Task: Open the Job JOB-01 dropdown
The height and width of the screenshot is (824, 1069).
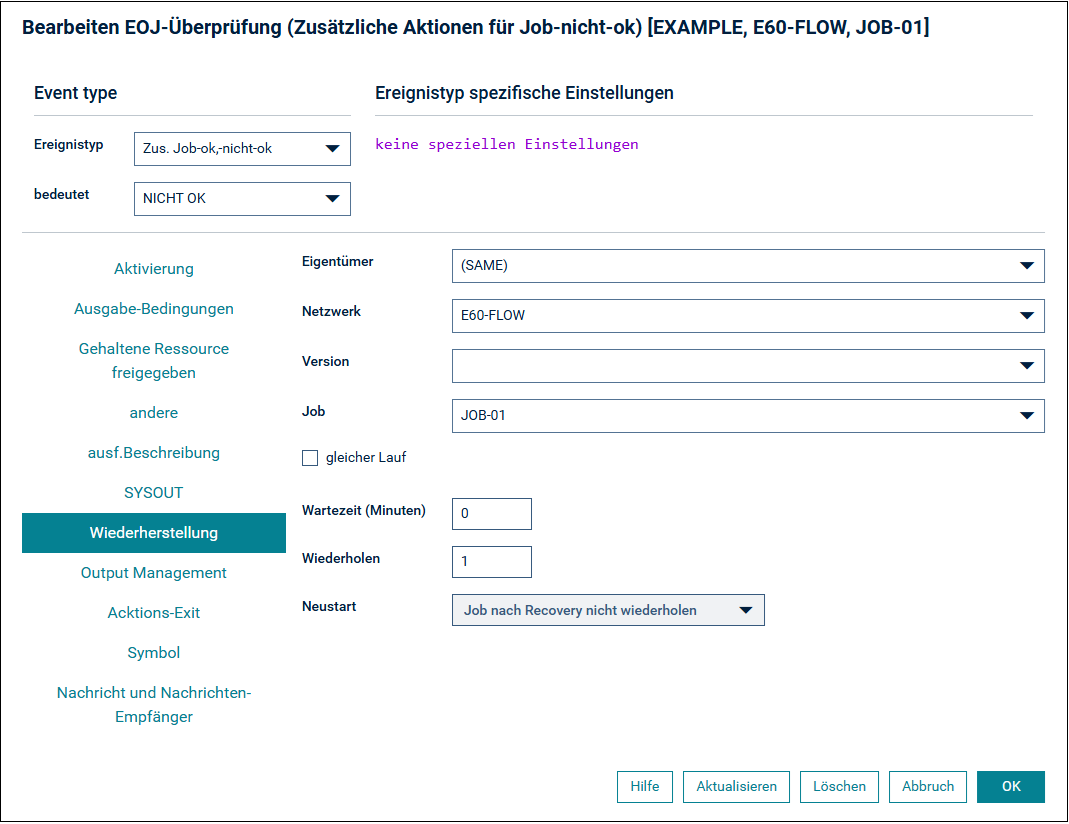Action: 748,416
